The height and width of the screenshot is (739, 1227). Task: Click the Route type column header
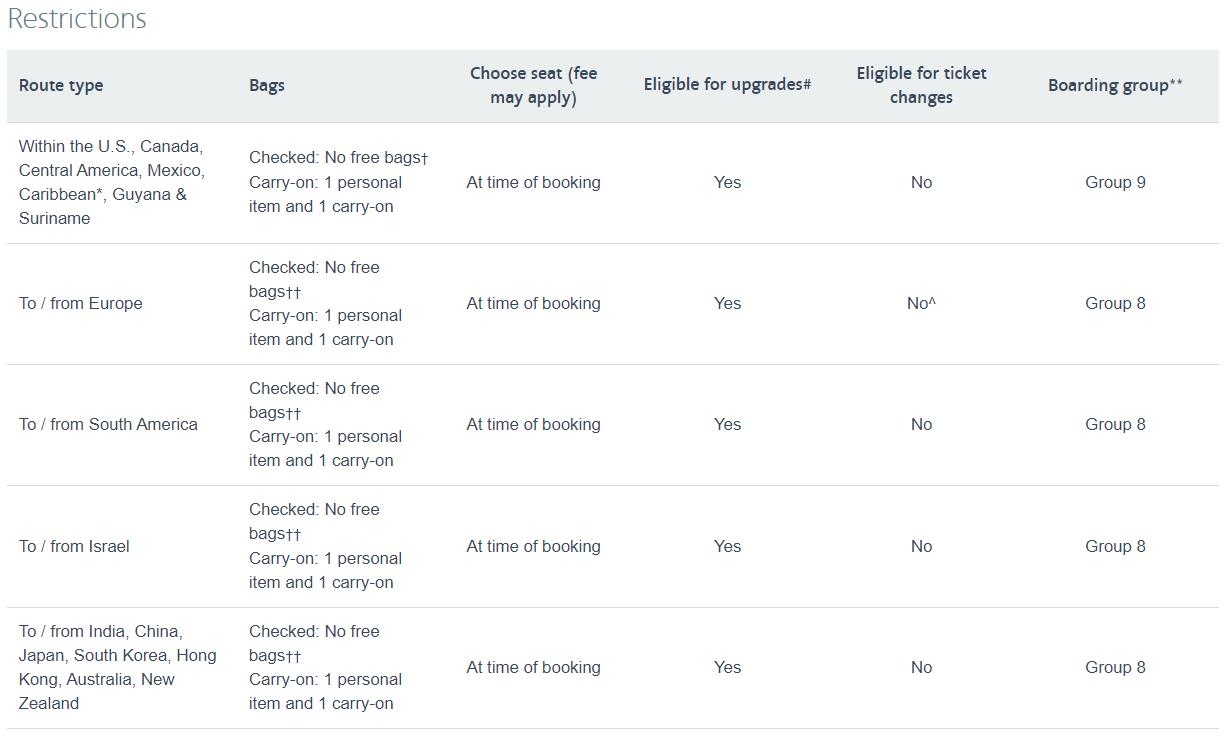point(61,86)
